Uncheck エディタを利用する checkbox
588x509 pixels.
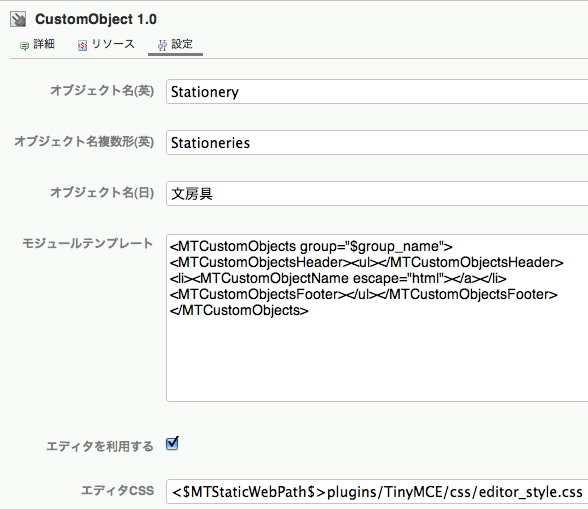(x=172, y=443)
